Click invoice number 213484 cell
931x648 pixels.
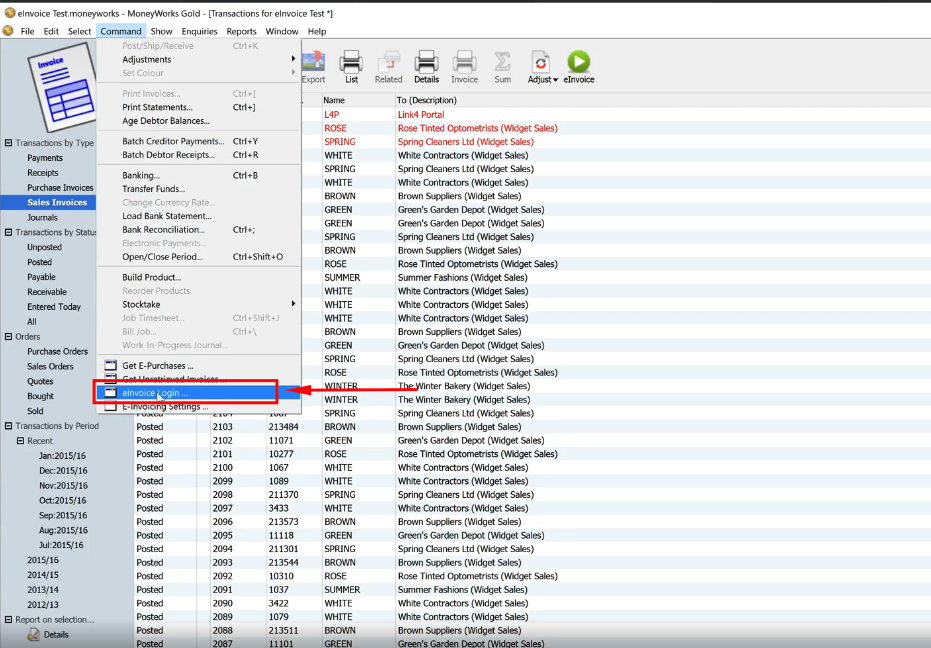pos(283,426)
